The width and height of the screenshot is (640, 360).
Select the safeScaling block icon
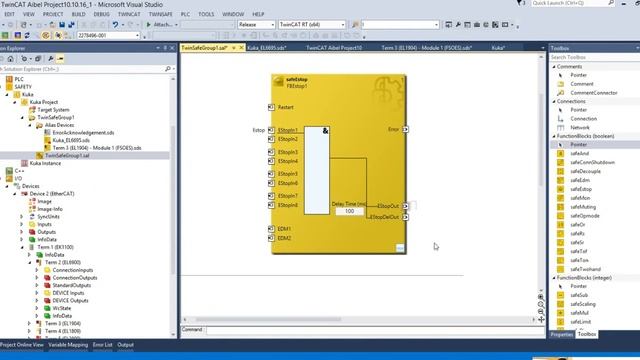(560, 304)
